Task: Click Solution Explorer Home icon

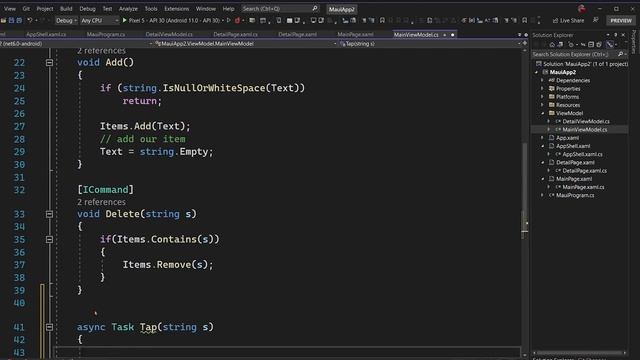Action: point(552,44)
